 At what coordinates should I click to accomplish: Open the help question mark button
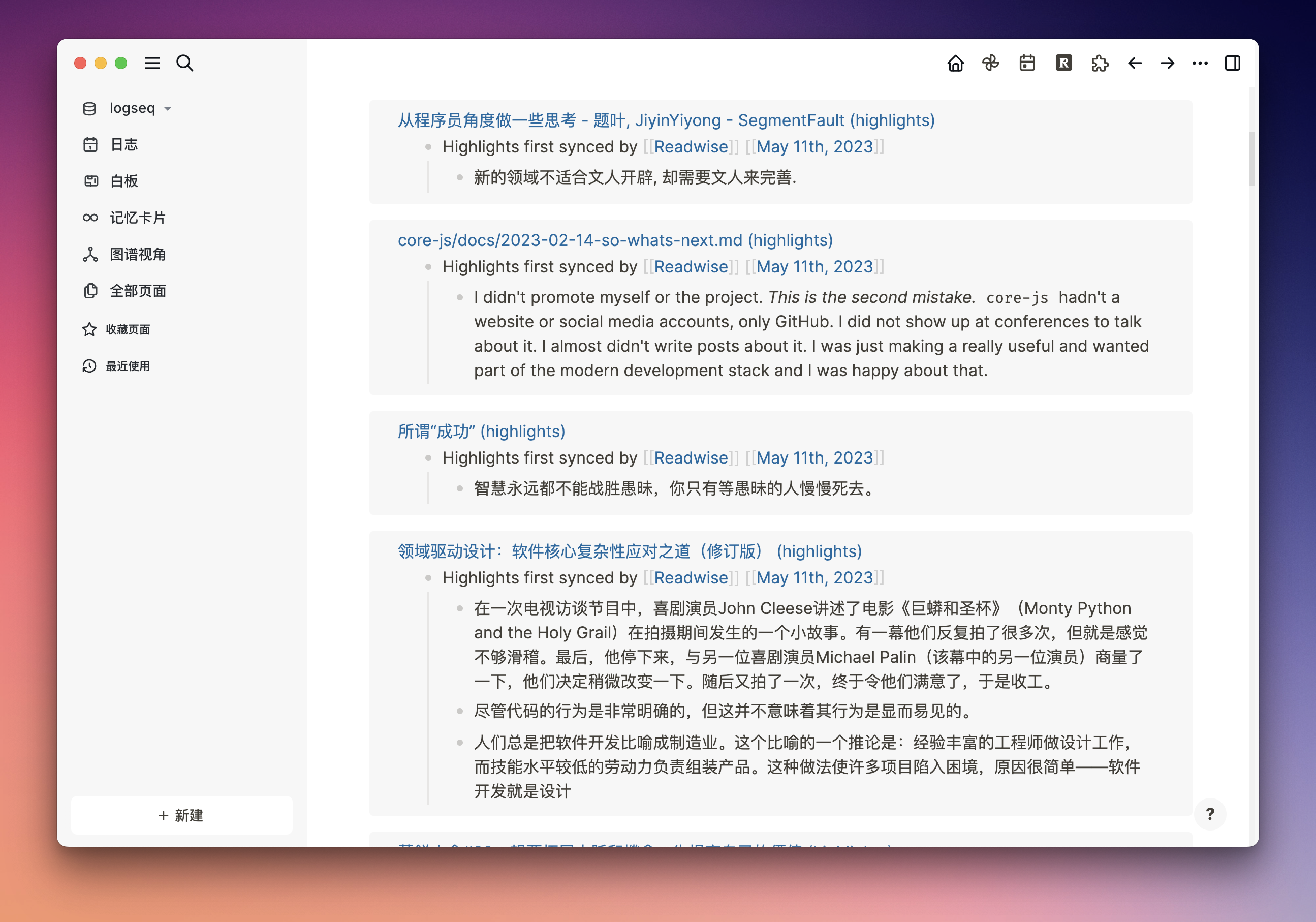[1209, 814]
